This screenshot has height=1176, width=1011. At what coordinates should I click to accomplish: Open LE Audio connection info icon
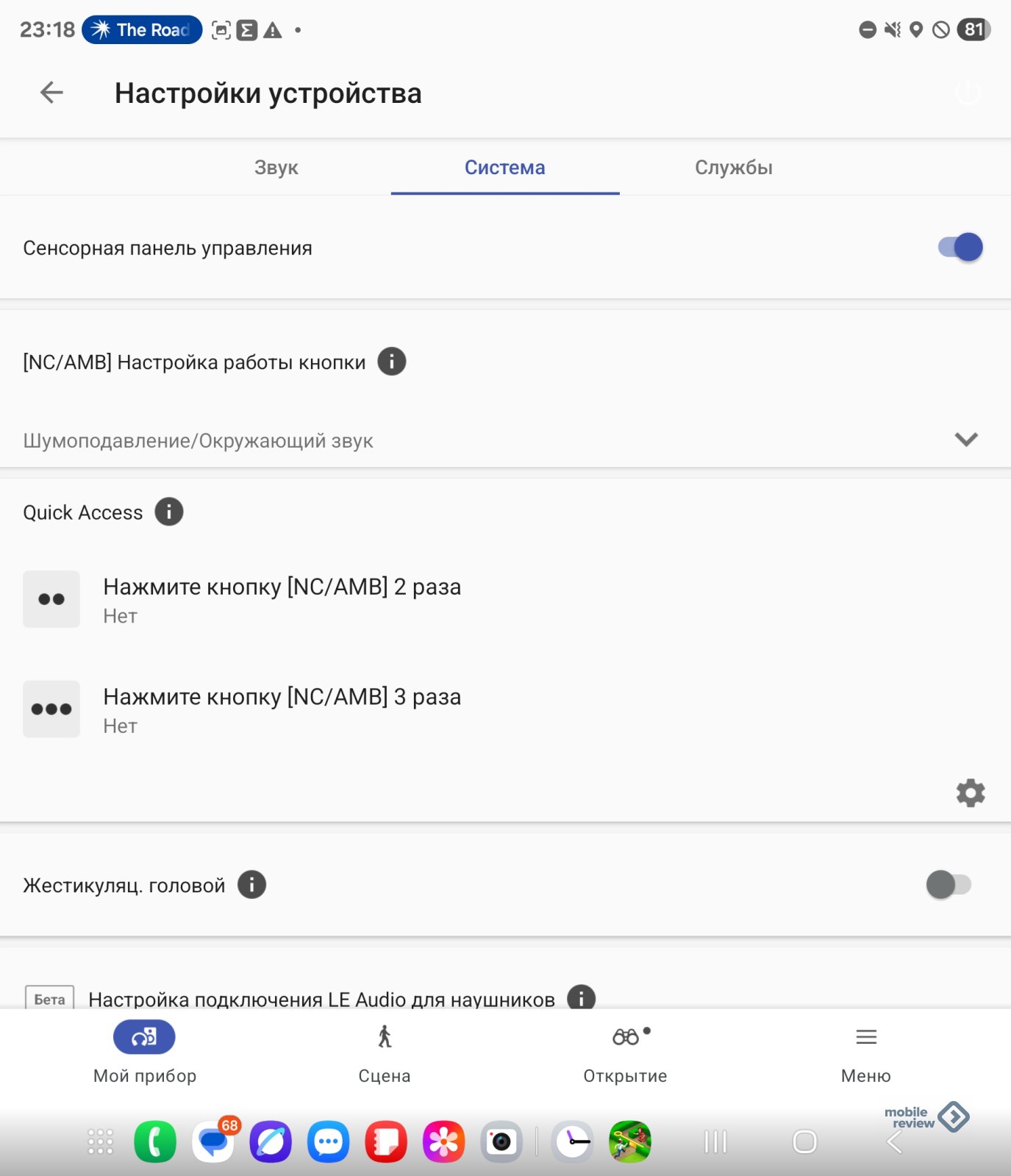(581, 997)
